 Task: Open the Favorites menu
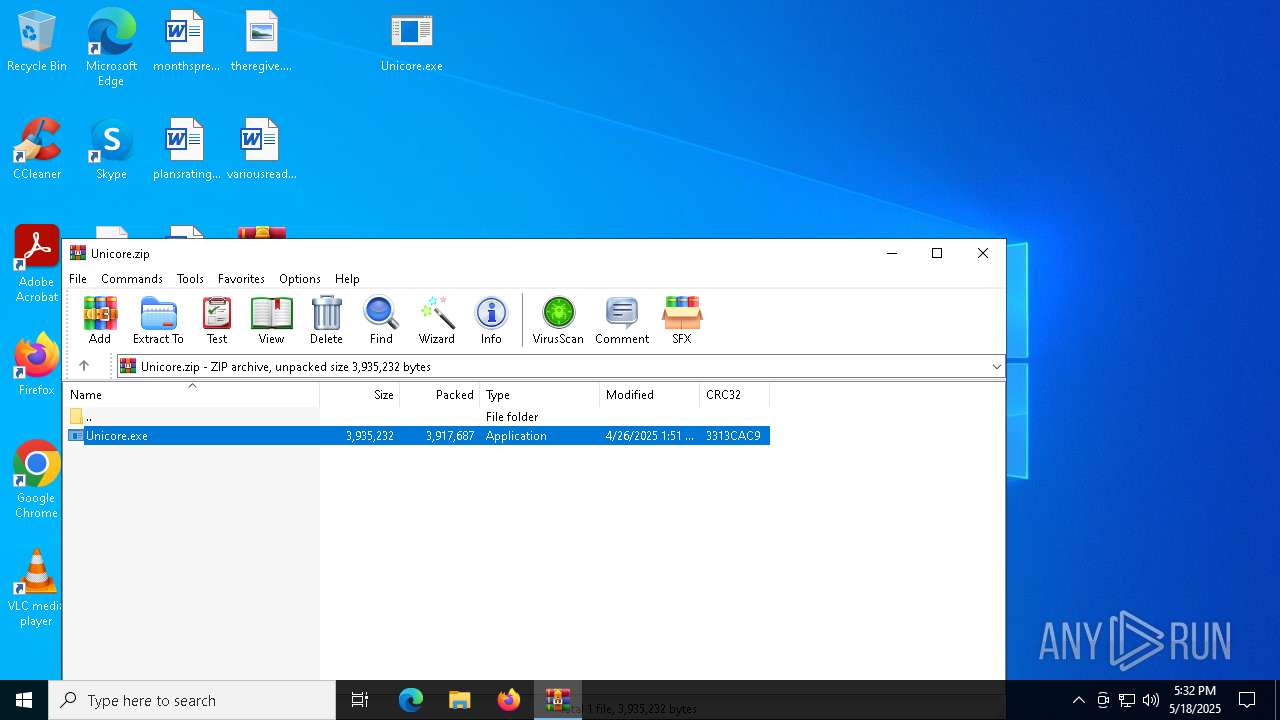tap(241, 279)
